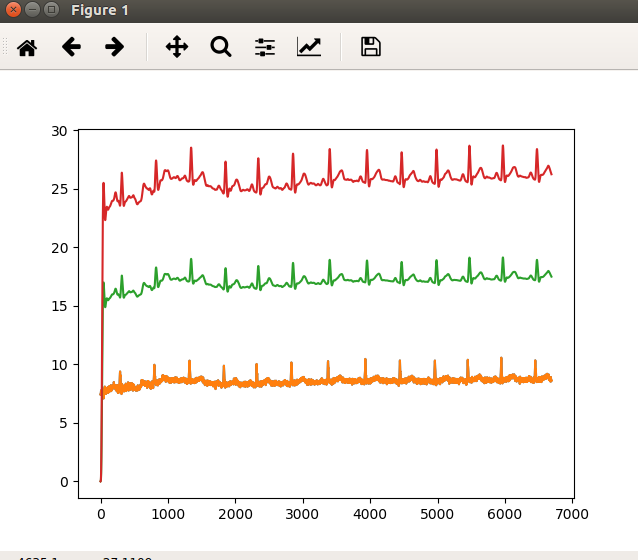Activate the Pan axes tool
The image size is (638, 560).
(177, 47)
